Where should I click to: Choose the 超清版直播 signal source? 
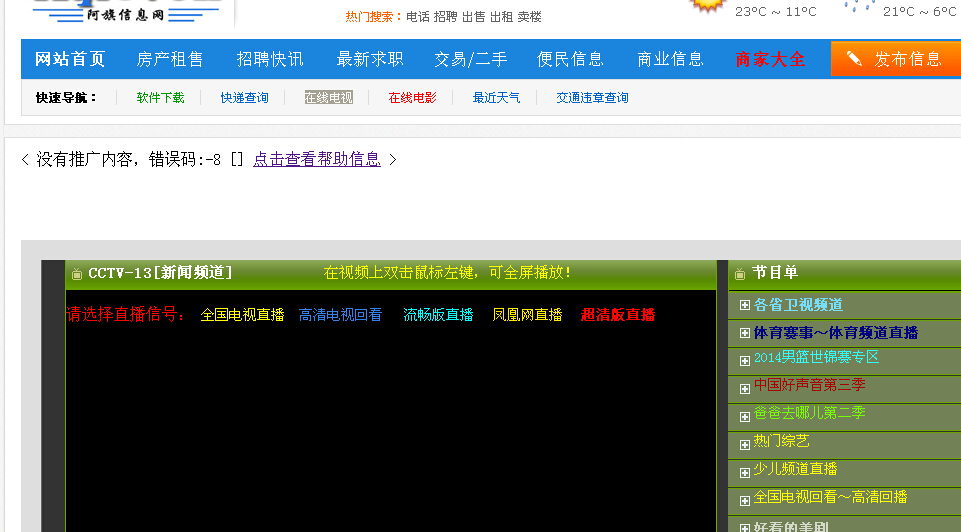[618, 315]
